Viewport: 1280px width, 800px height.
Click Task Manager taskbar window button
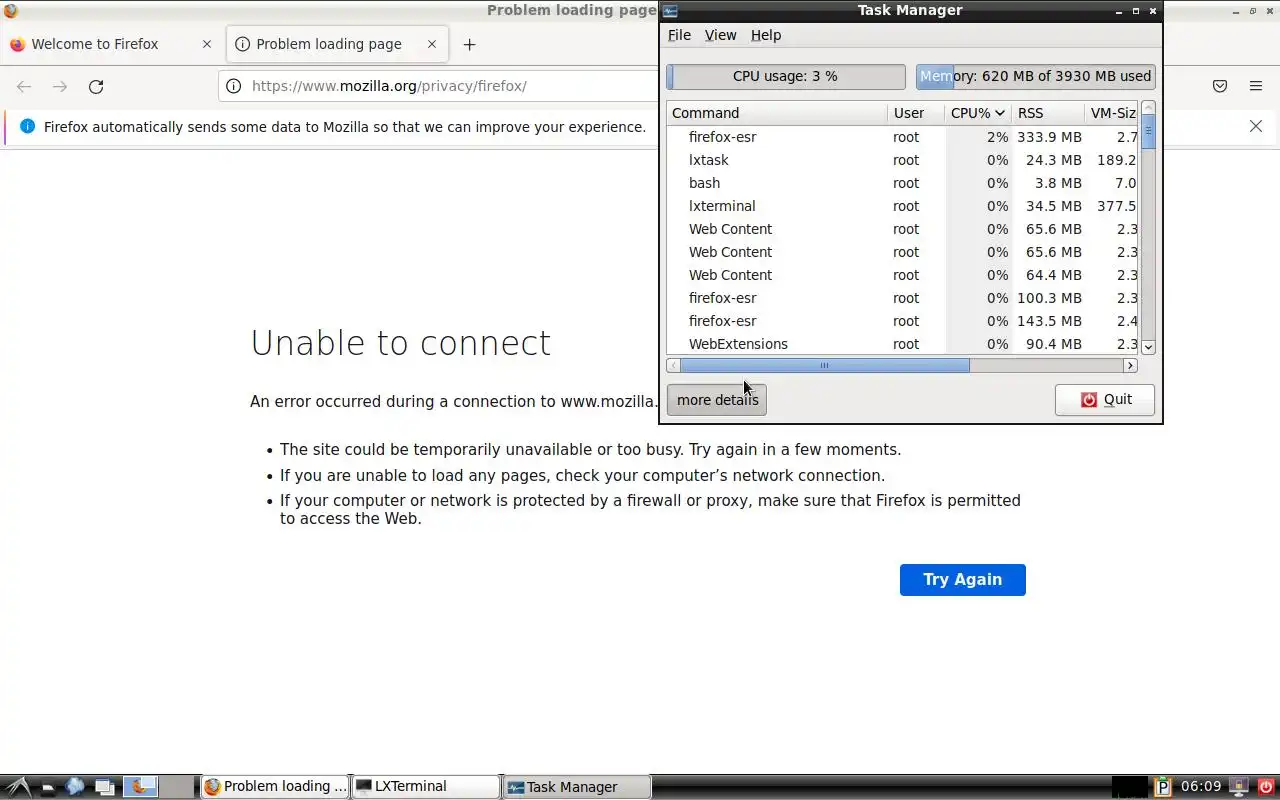[577, 787]
